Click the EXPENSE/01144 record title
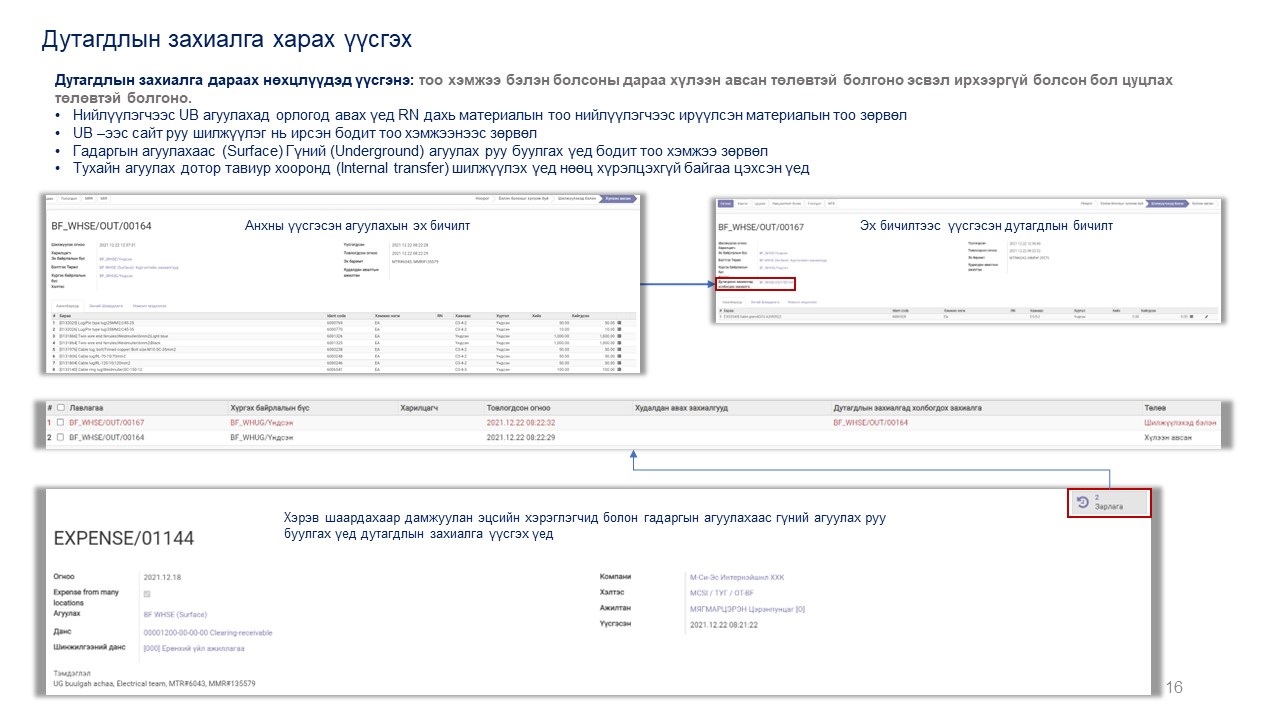This screenshot has width=1280, height=720. click(124, 538)
